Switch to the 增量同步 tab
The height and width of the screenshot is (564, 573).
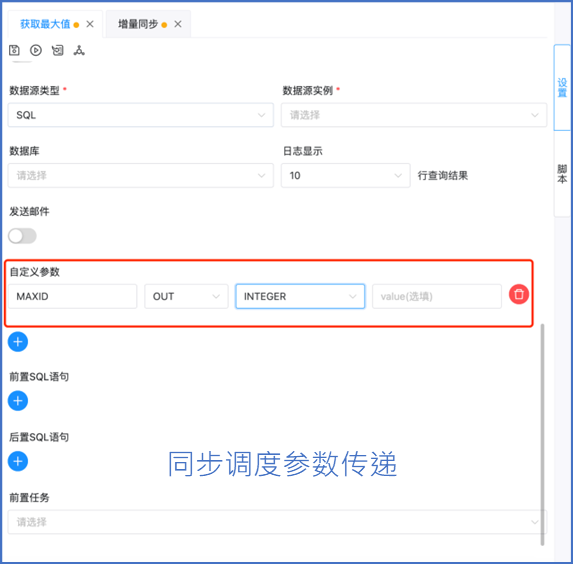[x=138, y=24]
